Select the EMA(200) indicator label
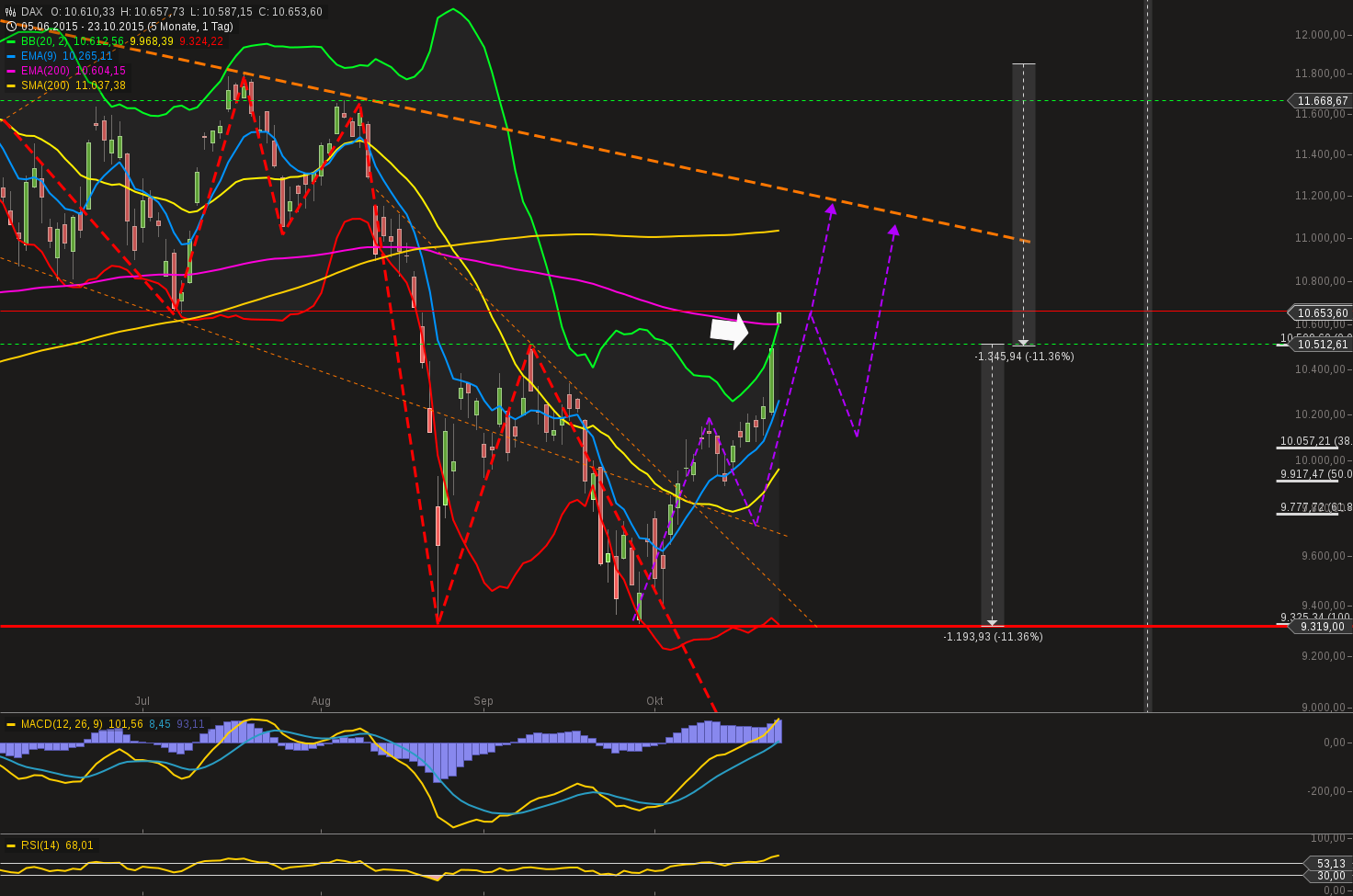This screenshot has width=1353, height=896. [x=46, y=71]
